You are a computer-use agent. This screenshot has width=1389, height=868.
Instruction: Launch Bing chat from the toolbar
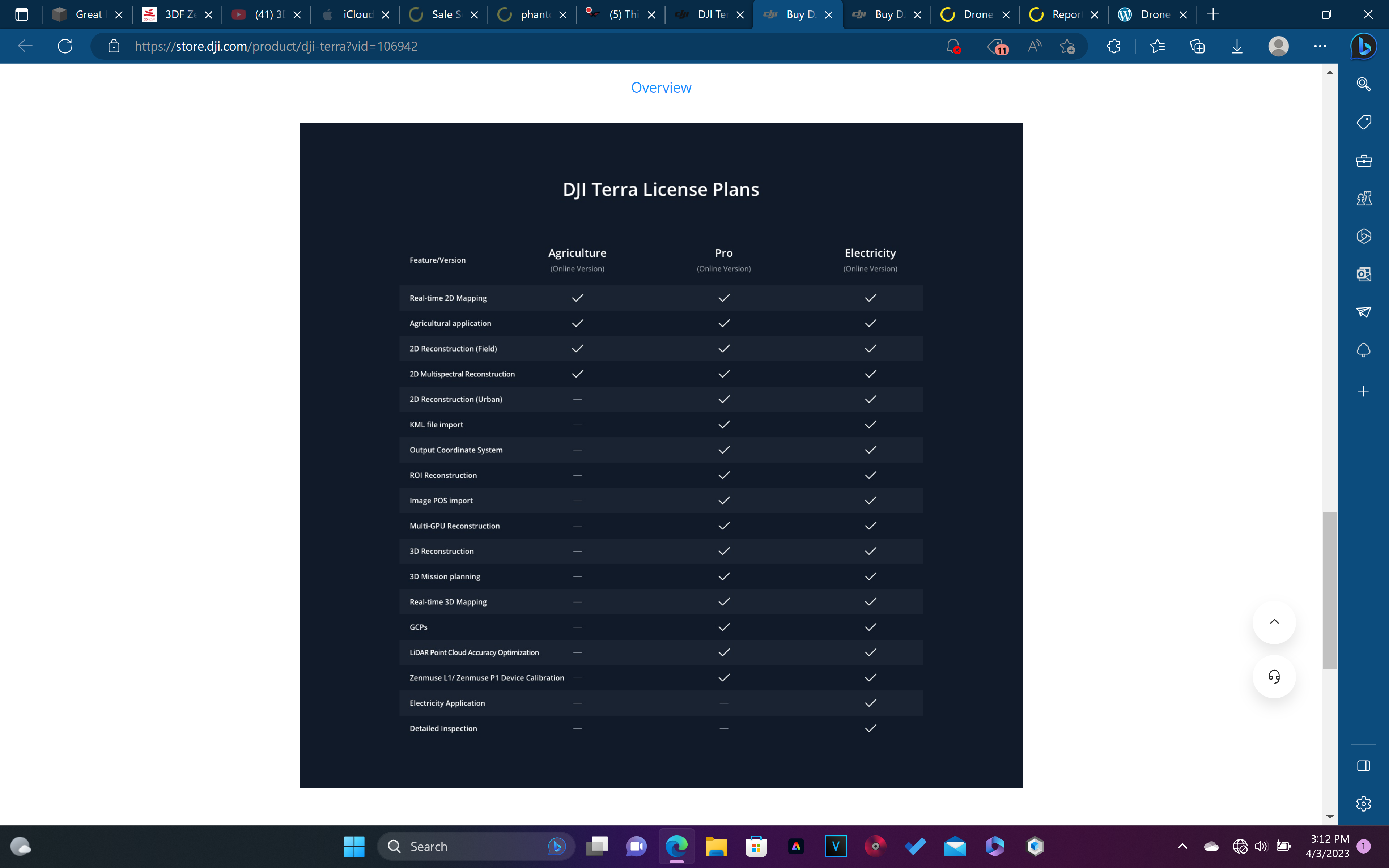pyautogui.click(x=1363, y=46)
